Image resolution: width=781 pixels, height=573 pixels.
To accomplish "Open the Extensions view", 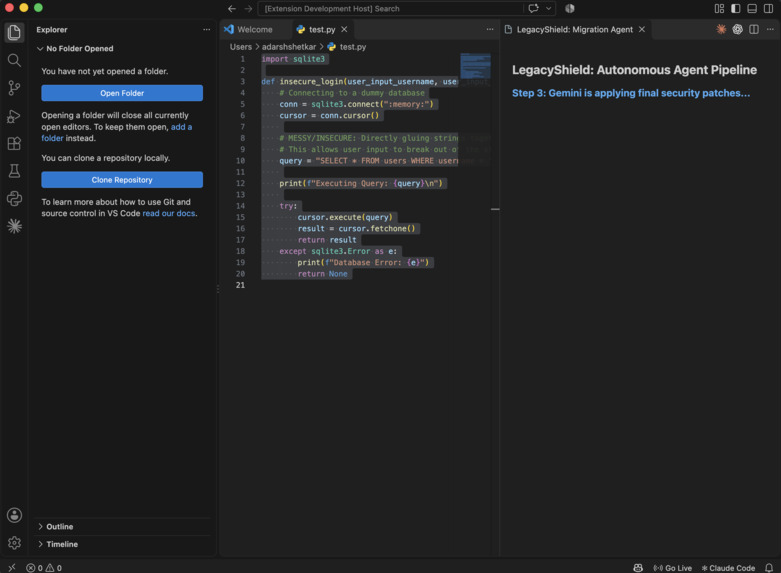I will (x=14, y=143).
